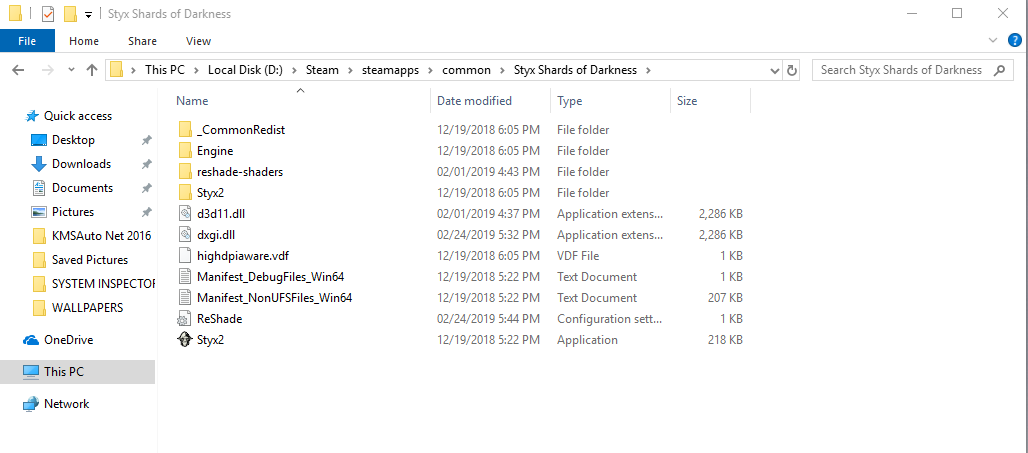The image size is (1028, 453).
Task: Click Steam breadcrumb in address bar
Action: click(x=322, y=69)
